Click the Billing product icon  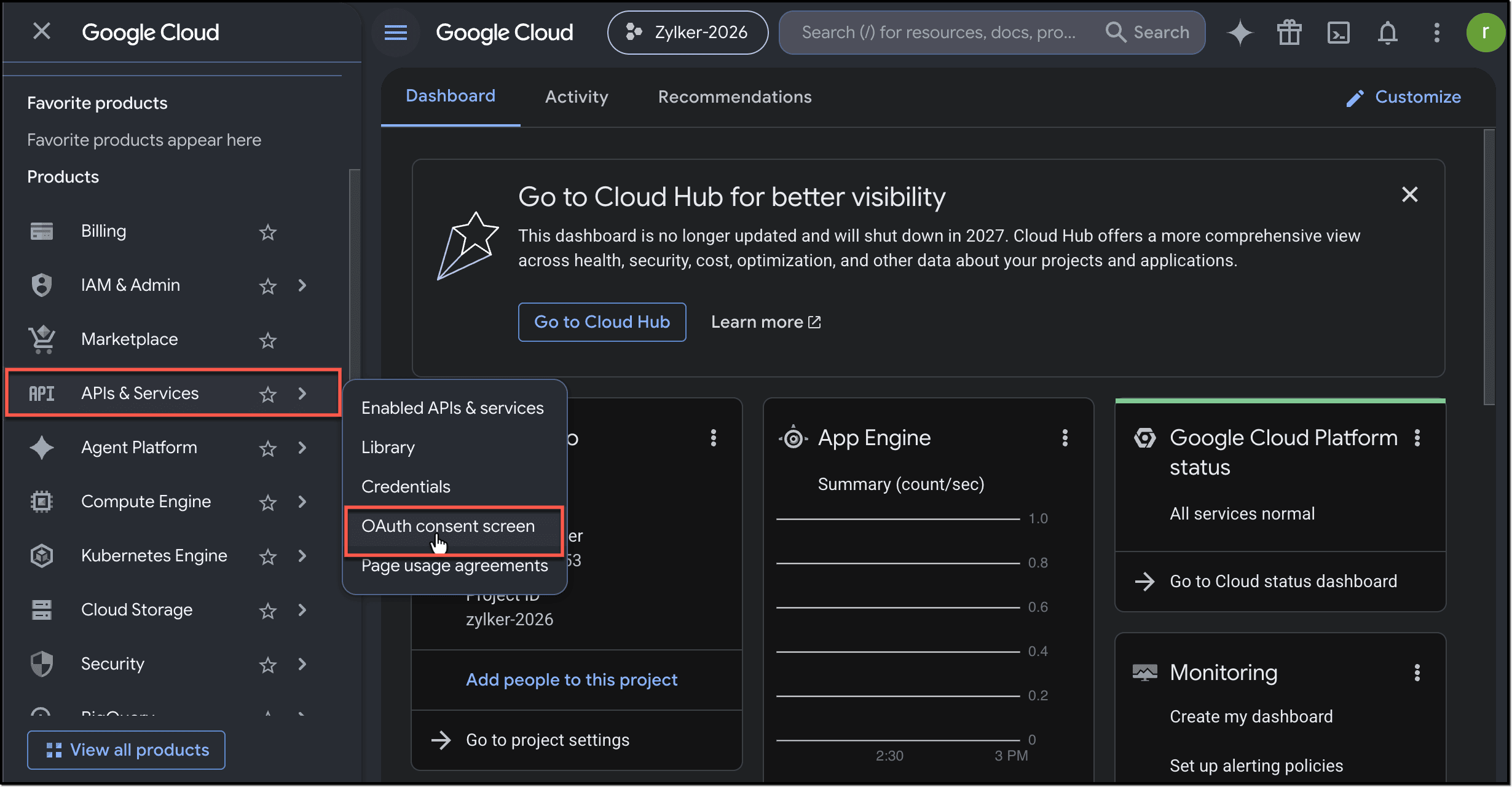click(42, 231)
